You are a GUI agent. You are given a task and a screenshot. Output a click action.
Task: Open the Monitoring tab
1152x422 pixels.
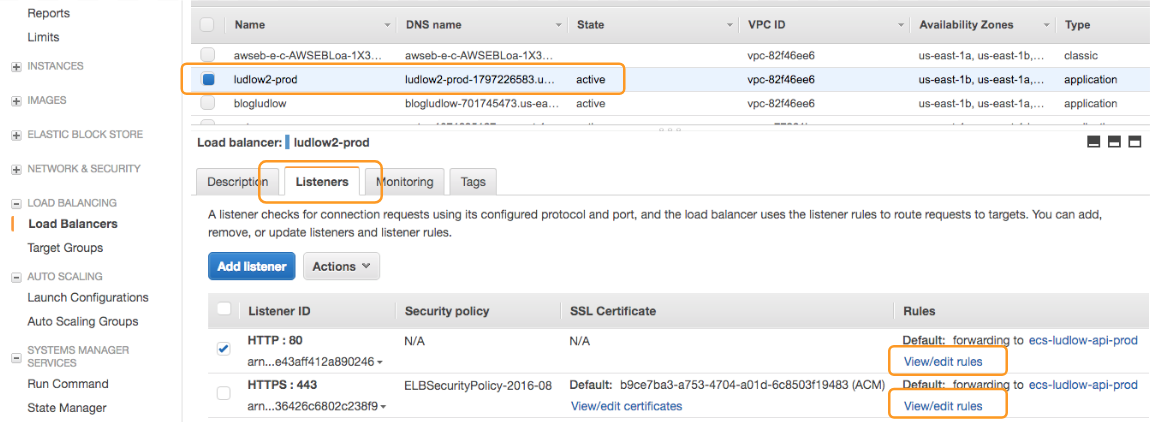tap(404, 182)
